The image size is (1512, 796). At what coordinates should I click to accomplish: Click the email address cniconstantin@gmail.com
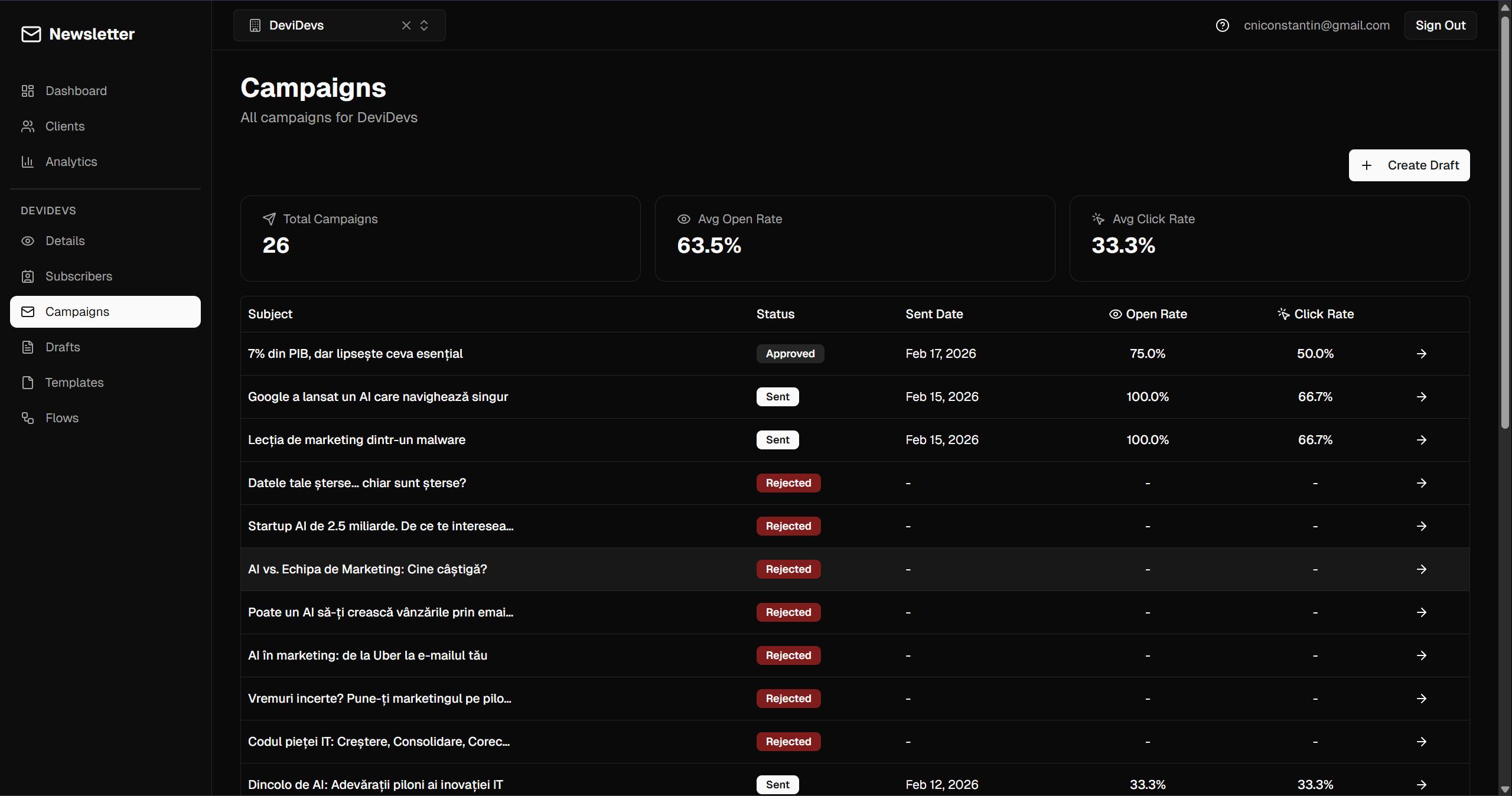coord(1317,25)
